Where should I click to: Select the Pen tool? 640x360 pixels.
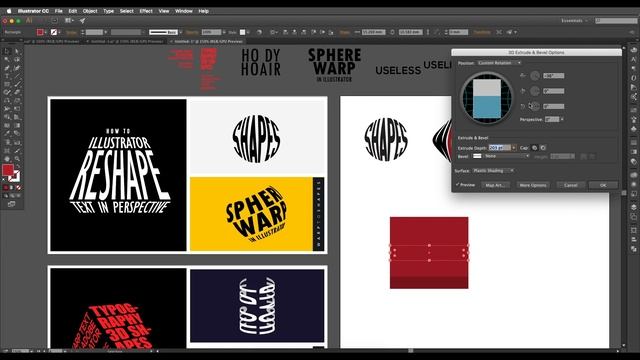7,68
